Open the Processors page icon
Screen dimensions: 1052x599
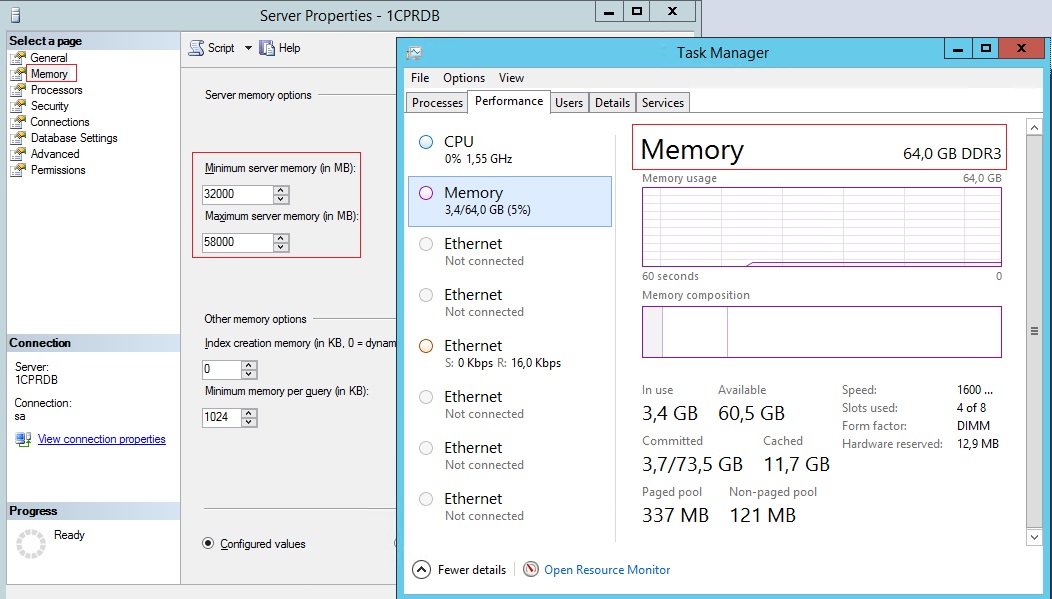pyautogui.click(x=18, y=90)
